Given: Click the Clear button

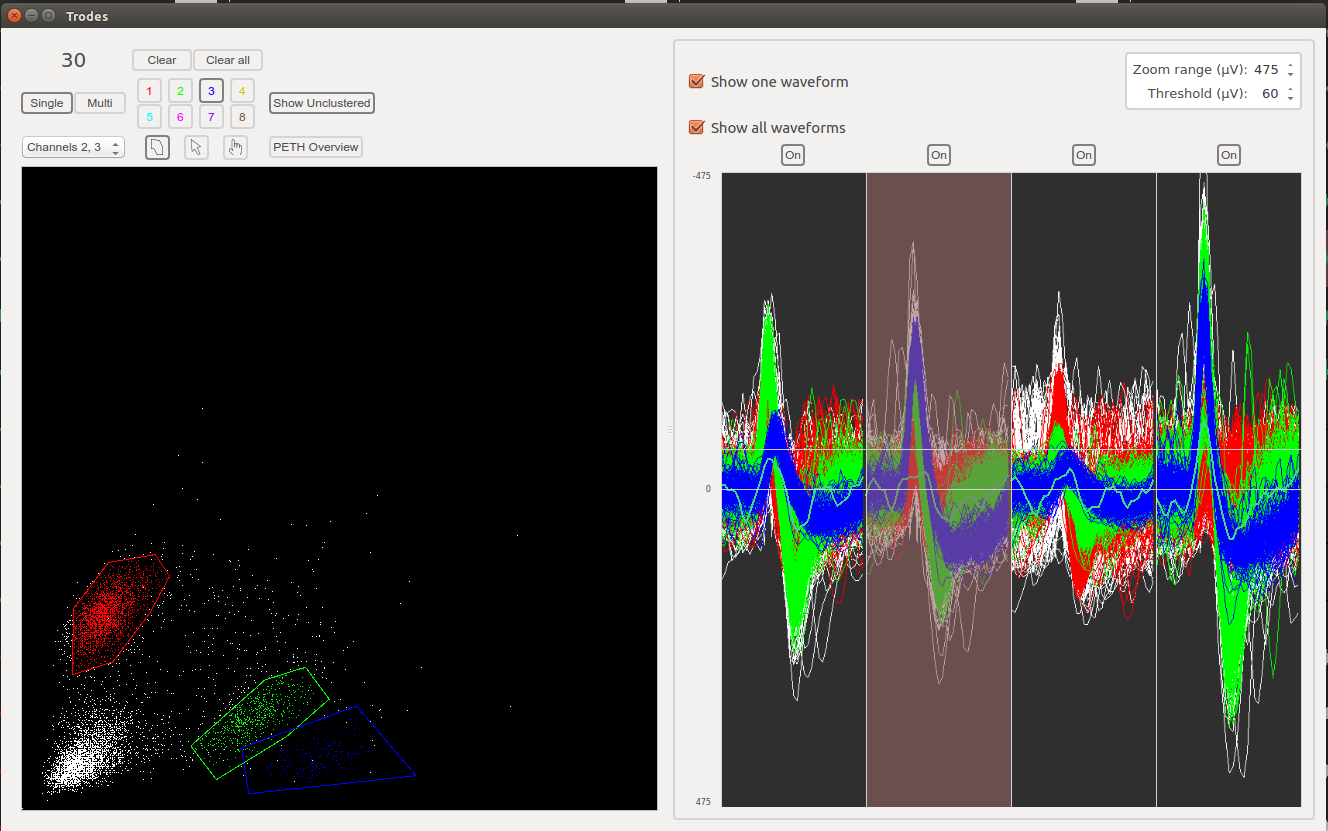Looking at the screenshot, I should [x=162, y=60].
